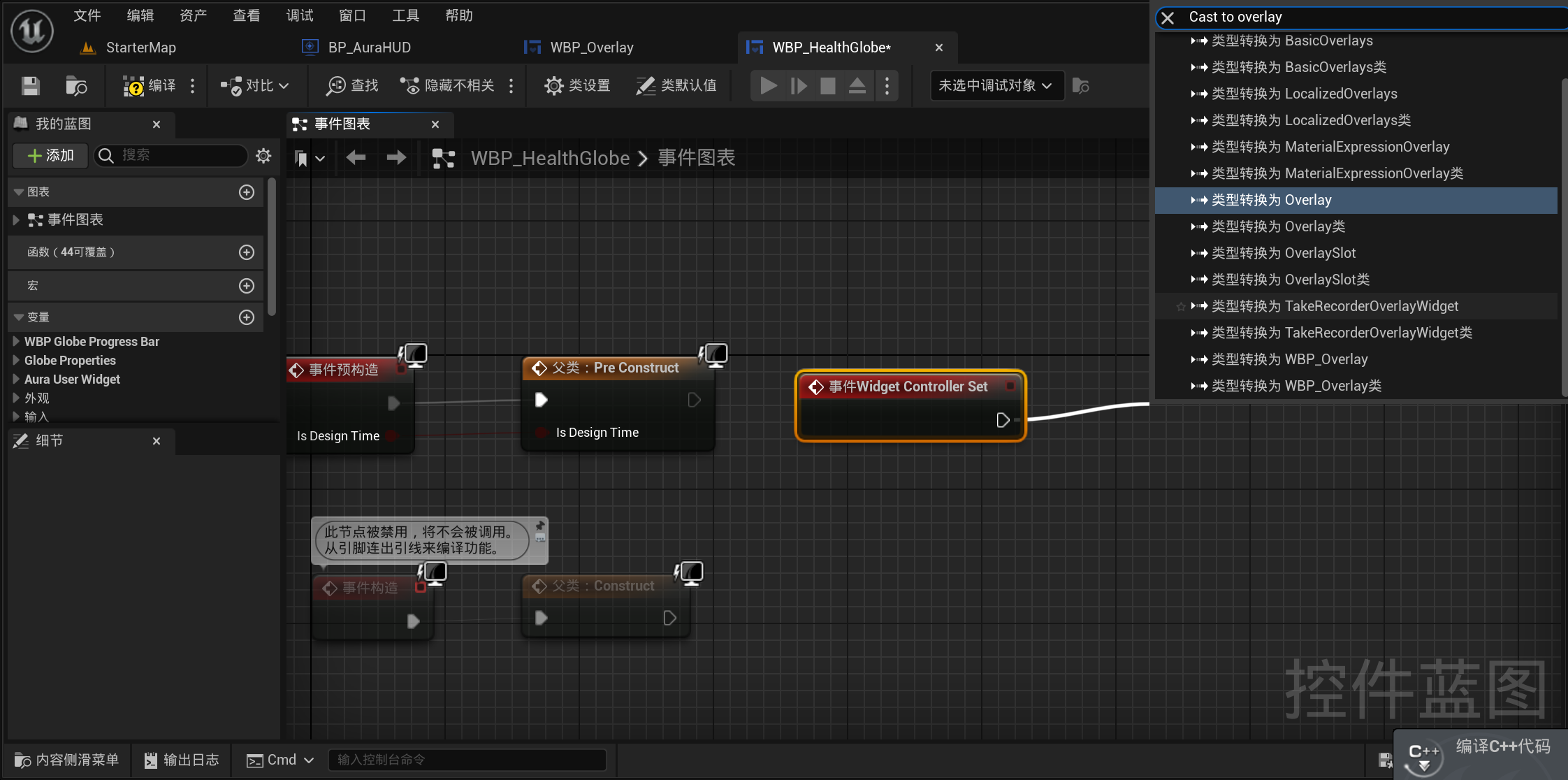This screenshot has height=780, width=1568.
Task: Navigate forward in graph history
Action: coord(396,158)
